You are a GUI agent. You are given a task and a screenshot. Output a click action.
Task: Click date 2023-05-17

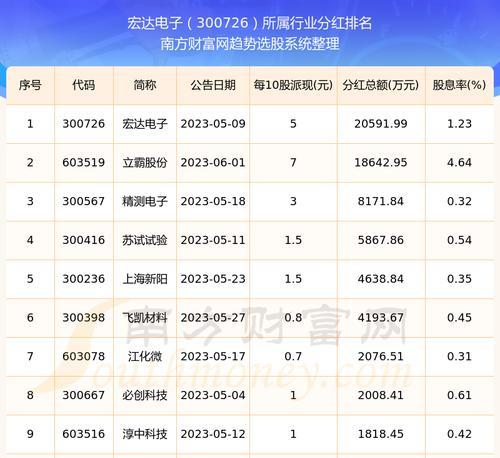pos(213,356)
